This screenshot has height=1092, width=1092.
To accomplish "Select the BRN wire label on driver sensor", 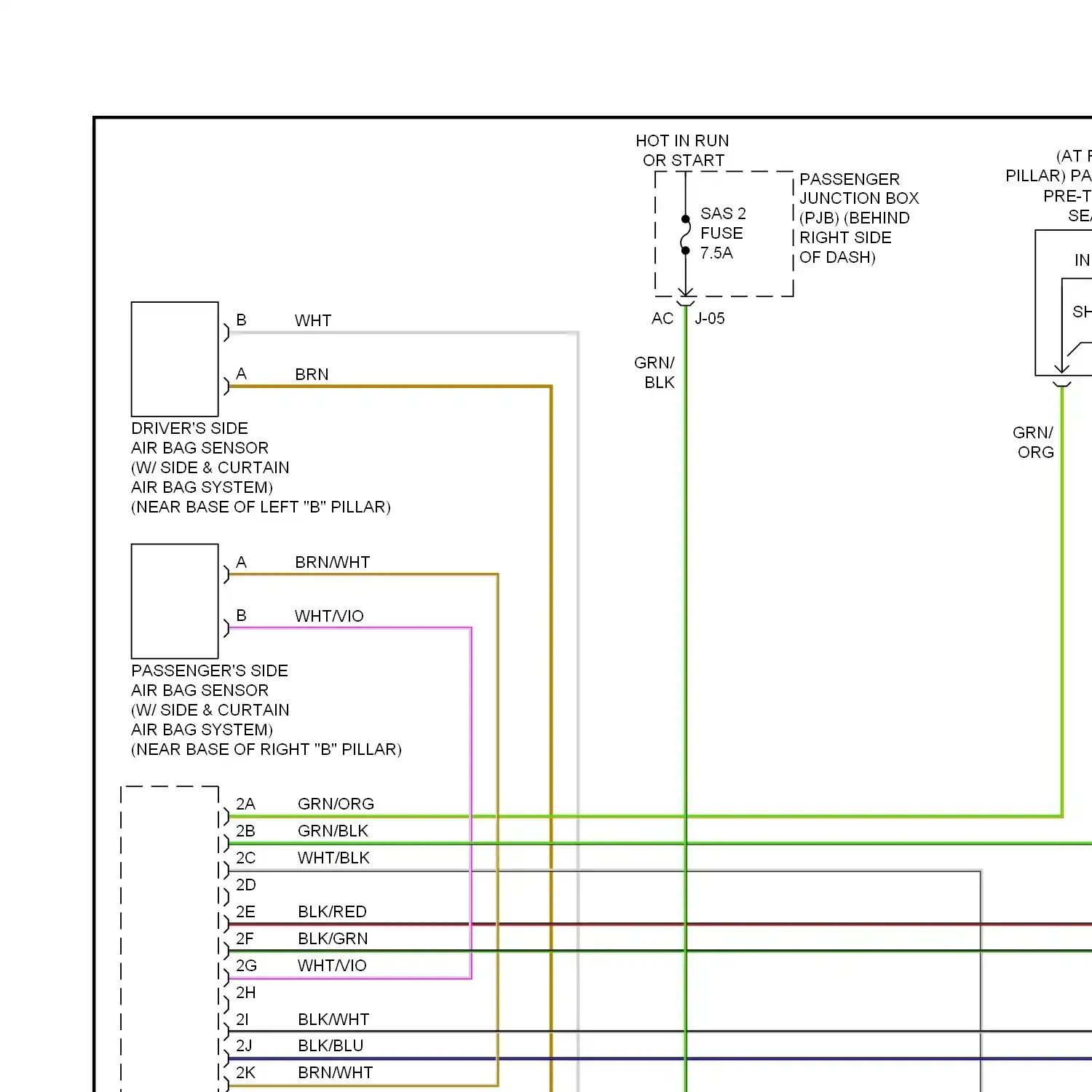I will (312, 374).
